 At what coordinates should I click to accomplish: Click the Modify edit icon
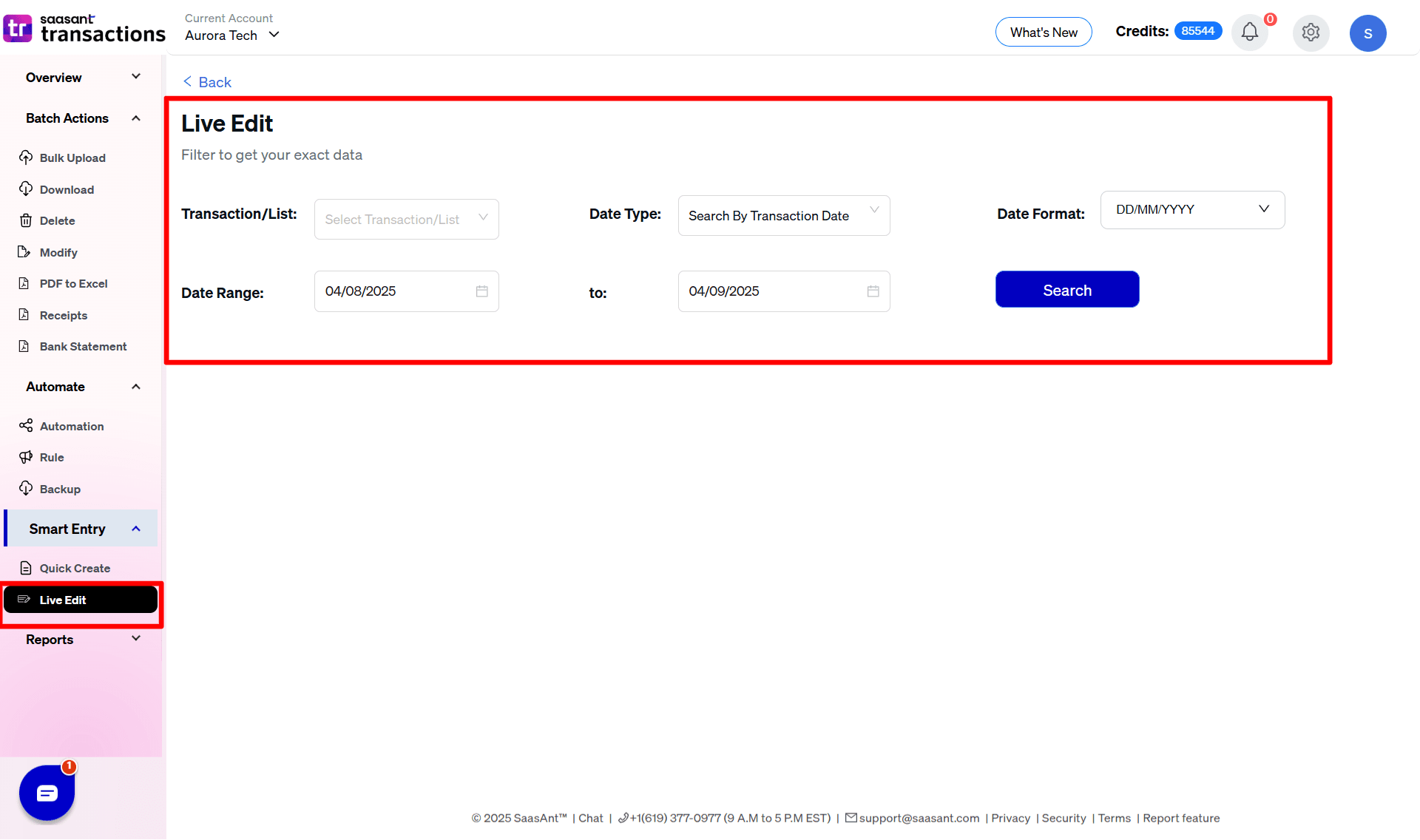click(x=24, y=252)
